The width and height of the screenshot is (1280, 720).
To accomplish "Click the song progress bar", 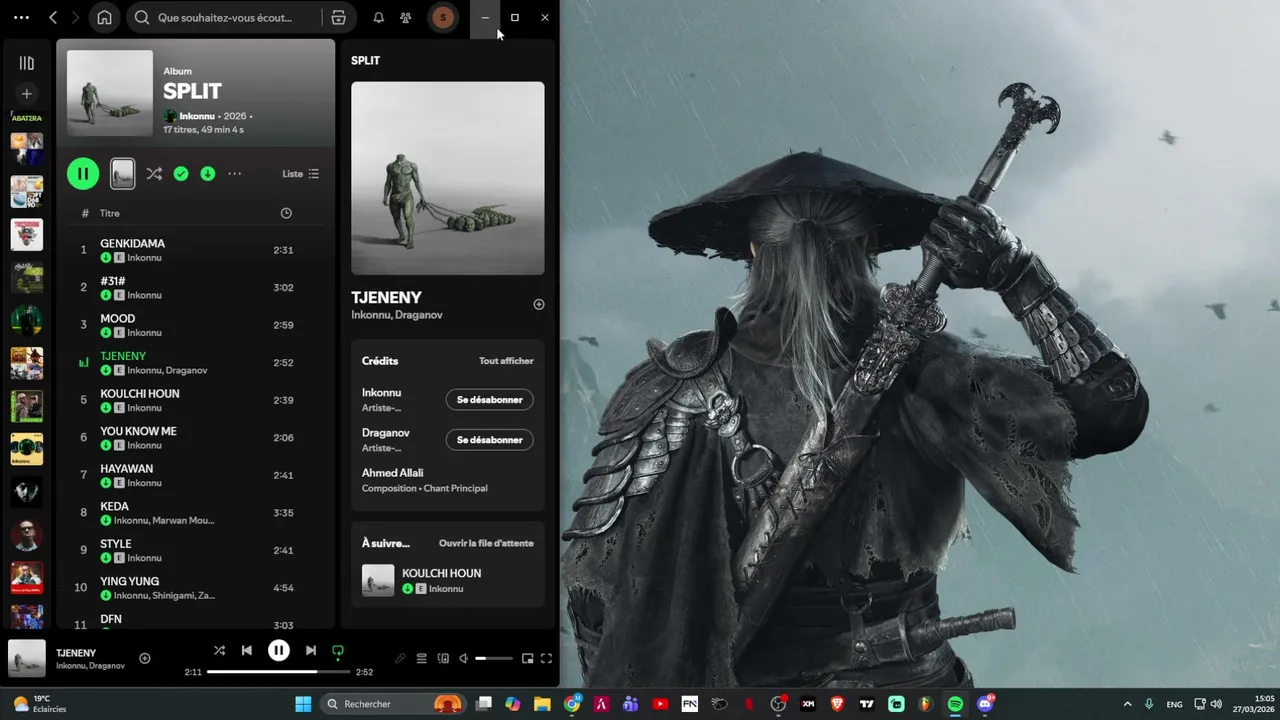I will pyautogui.click(x=278, y=672).
